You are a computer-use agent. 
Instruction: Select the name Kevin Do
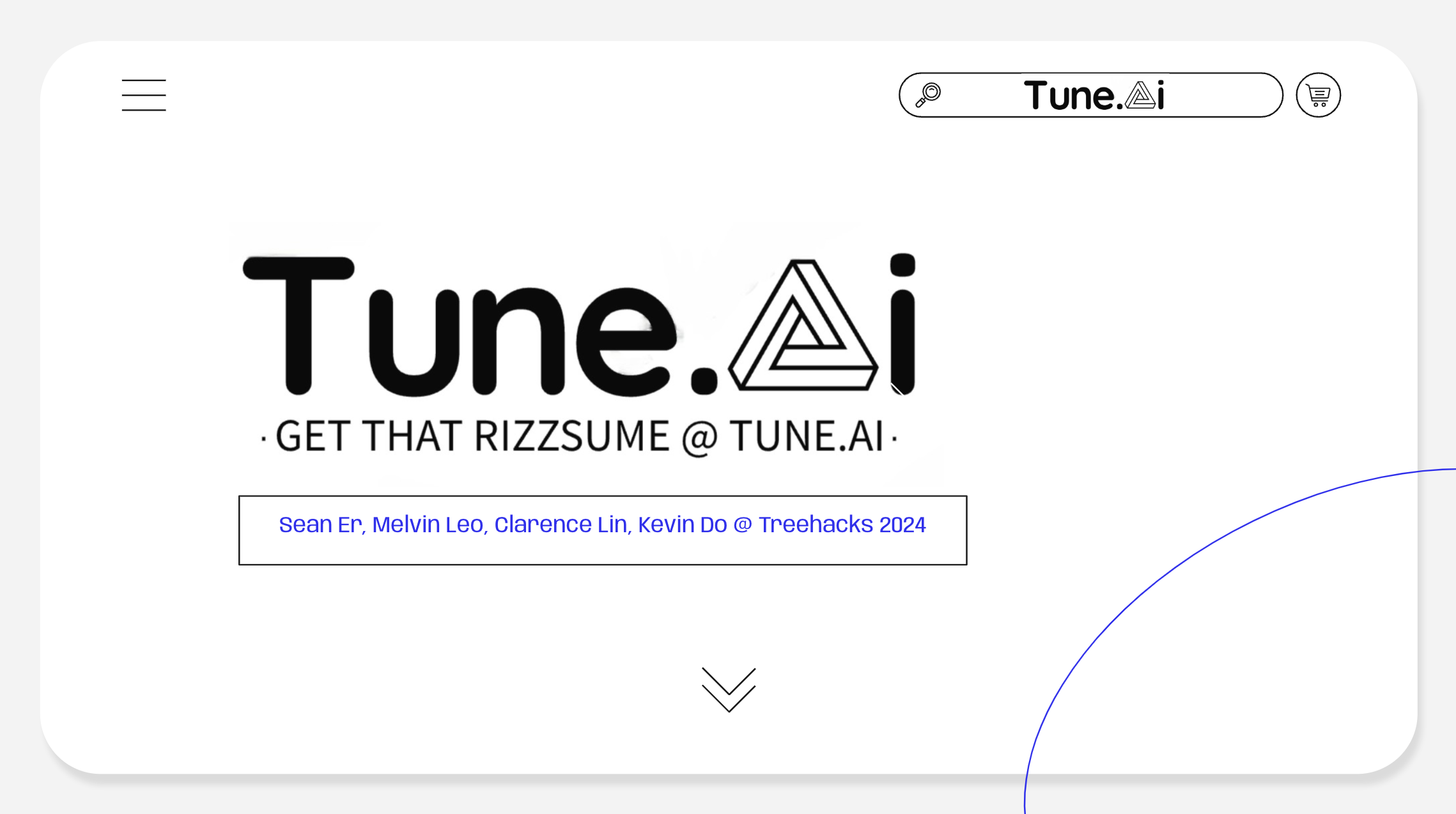[682, 525]
